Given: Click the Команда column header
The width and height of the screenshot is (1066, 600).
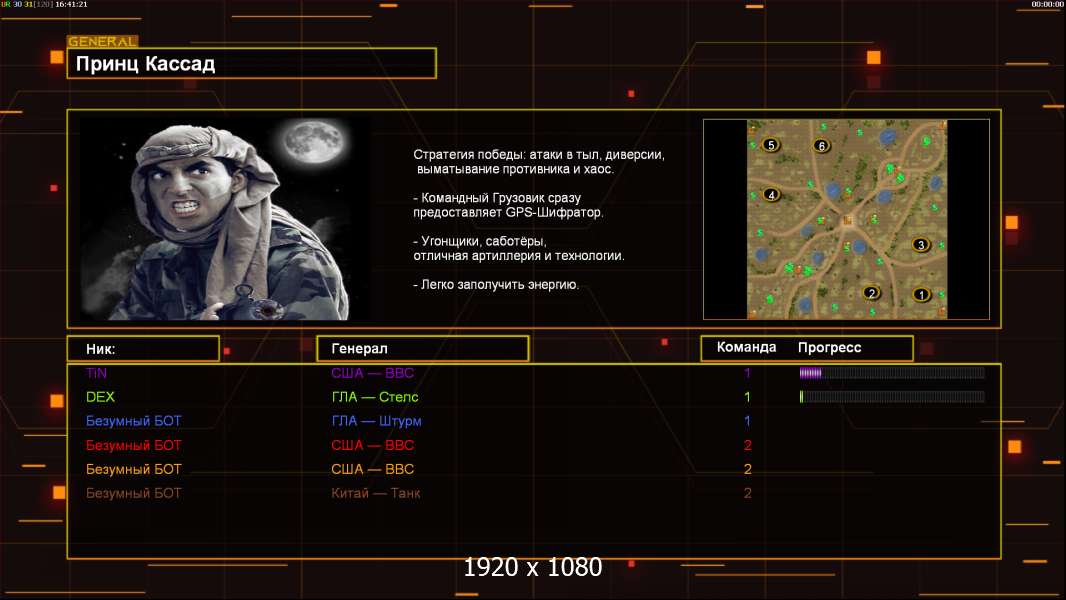Looking at the screenshot, I should tap(746, 348).
